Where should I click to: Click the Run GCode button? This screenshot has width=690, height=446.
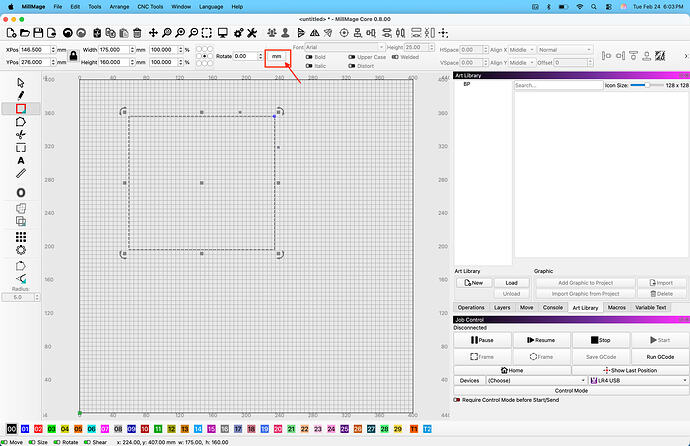tap(660, 357)
